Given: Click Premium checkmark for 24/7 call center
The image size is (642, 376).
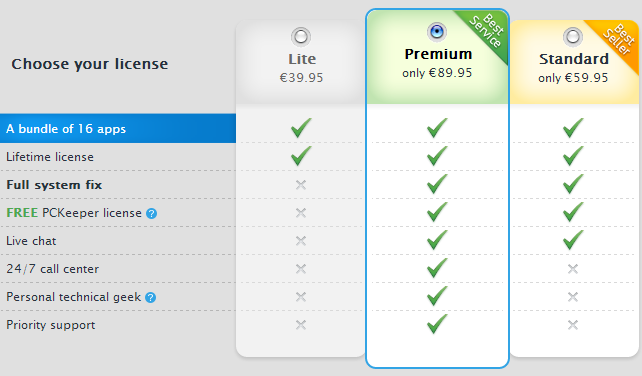Looking at the screenshot, I should (437, 267).
